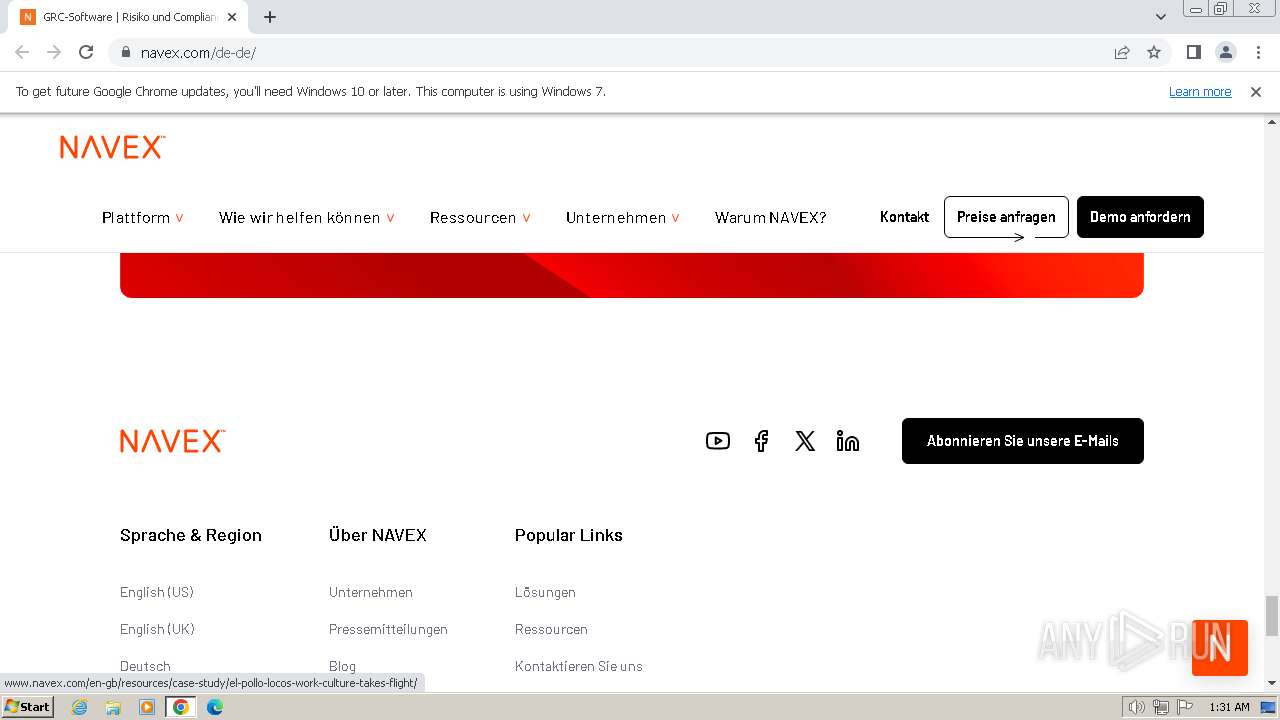Expand Wie wir helfen können menu
The height and width of the screenshot is (720, 1280).
point(307,217)
